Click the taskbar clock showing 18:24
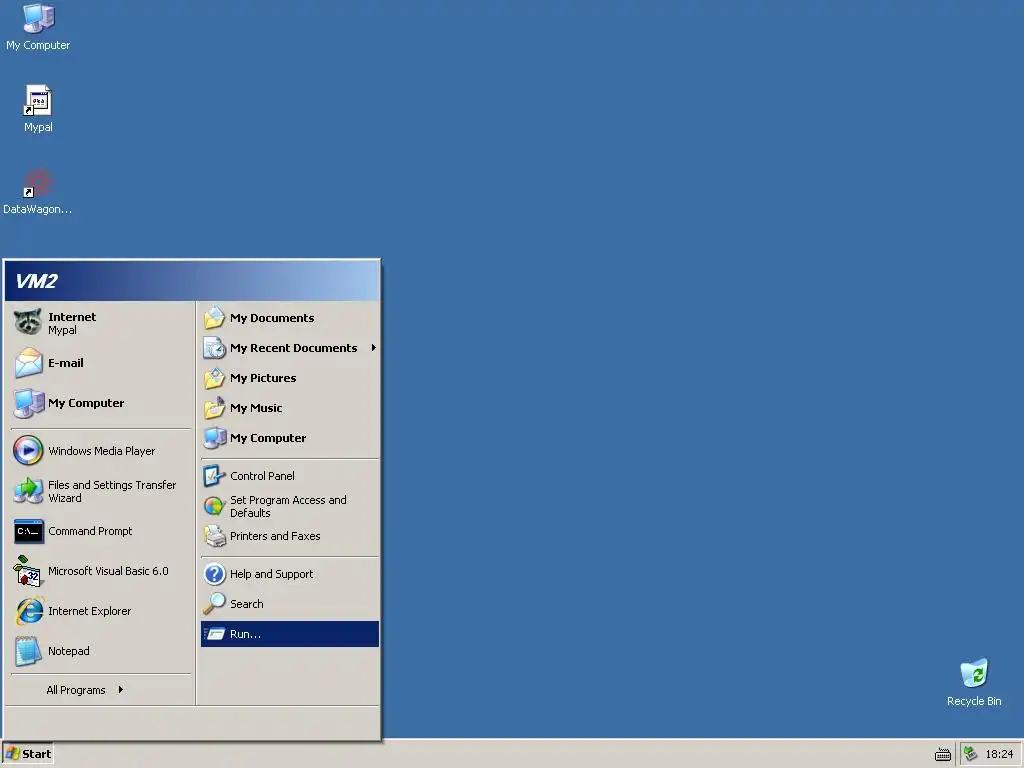Viewport: 1024px width, 768px height. click(x=999, y=754)
